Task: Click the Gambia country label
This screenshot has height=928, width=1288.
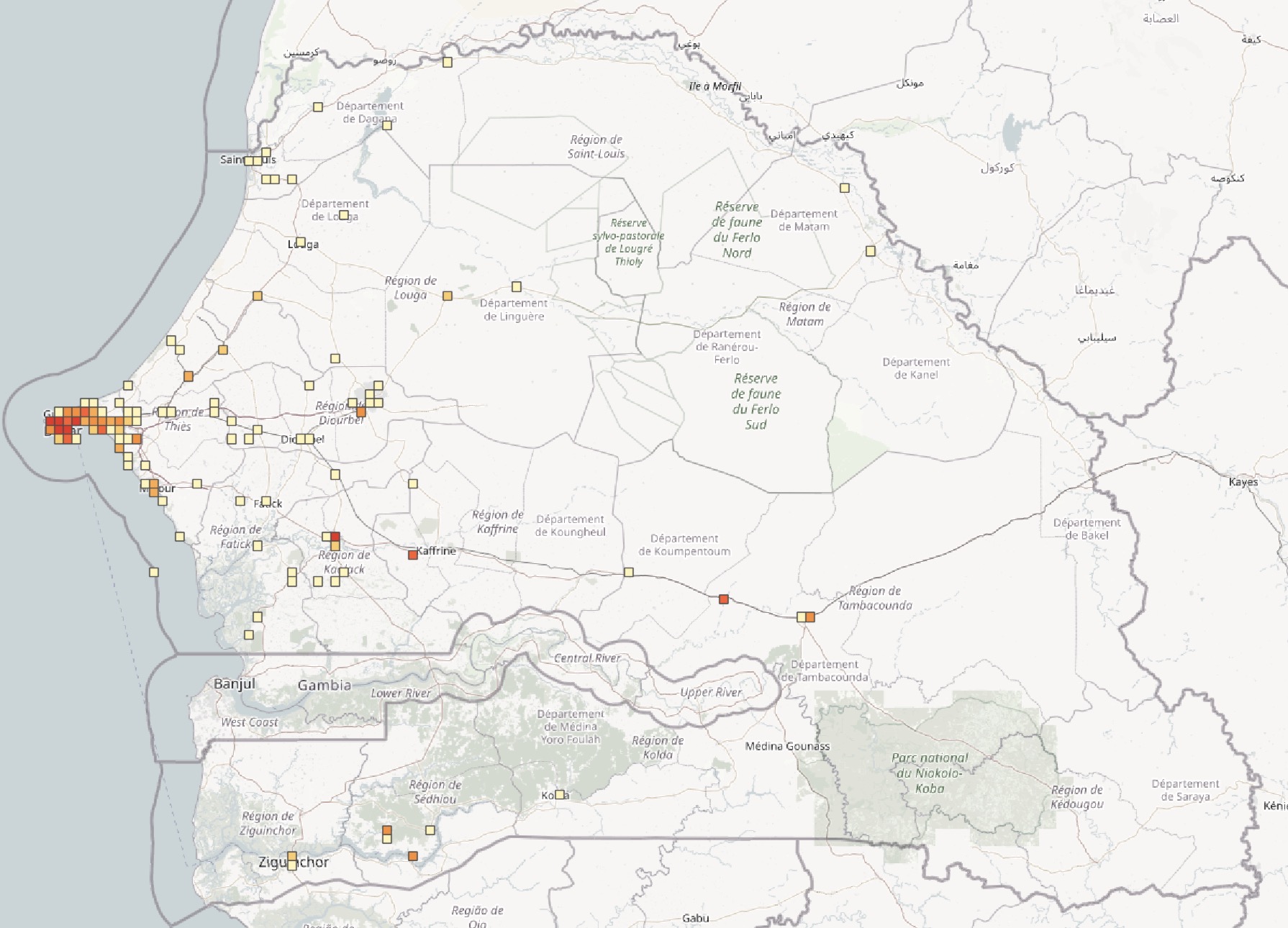Action: click(x=325, y=685)
